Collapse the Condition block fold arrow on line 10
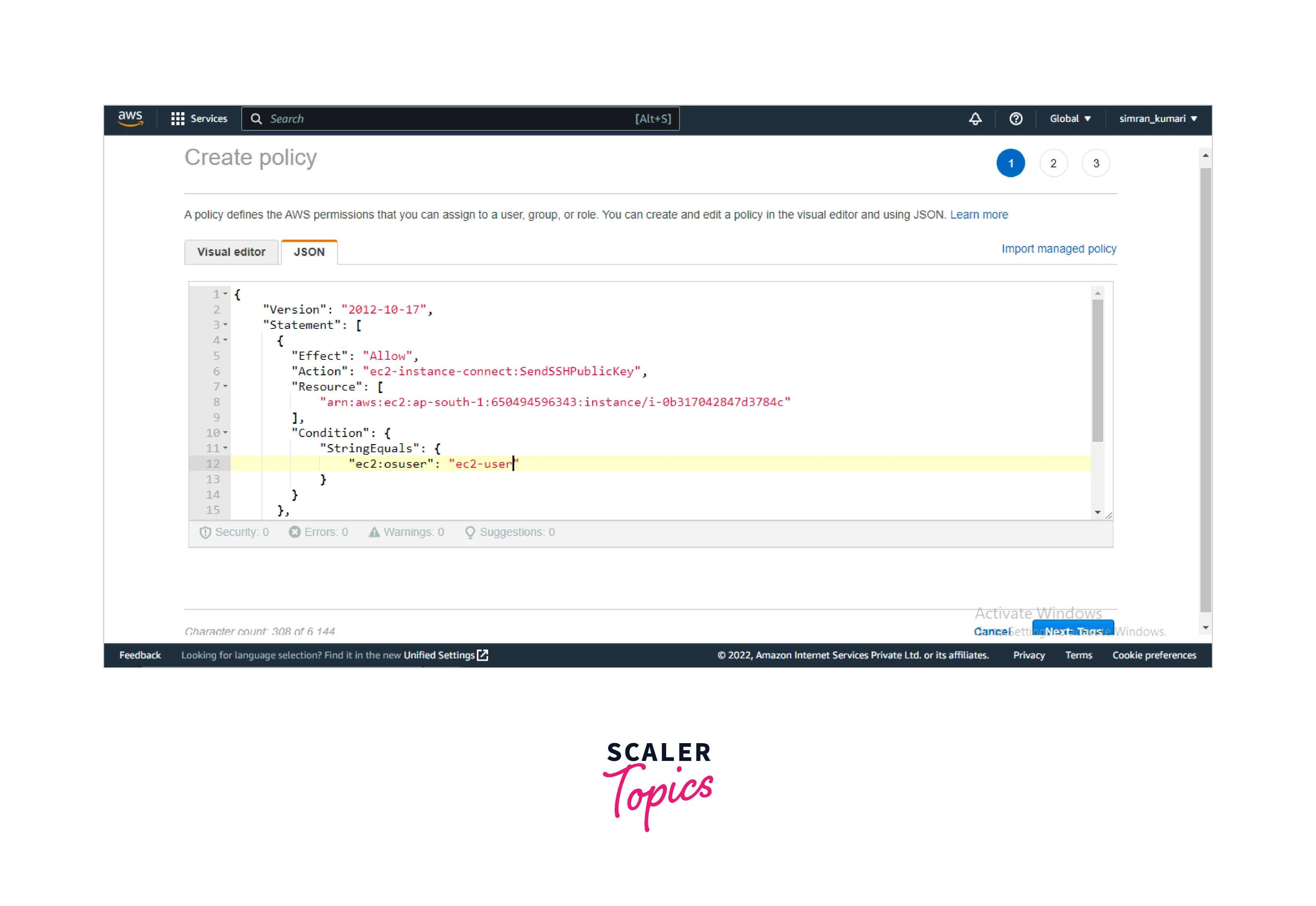The height and width of the screenshot is (906, 1316). coord(226,432)
